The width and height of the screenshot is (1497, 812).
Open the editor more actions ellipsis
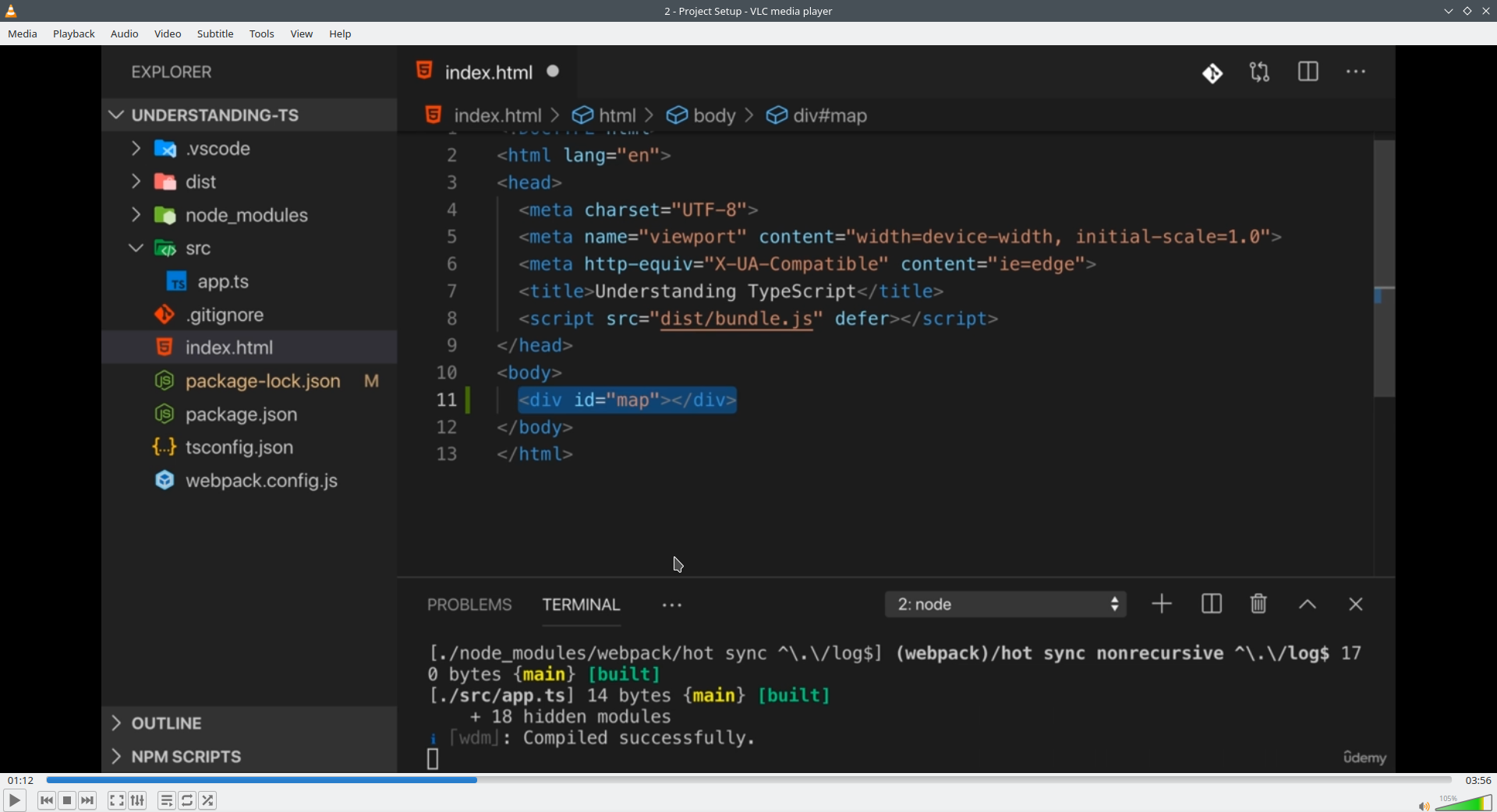1356,72
